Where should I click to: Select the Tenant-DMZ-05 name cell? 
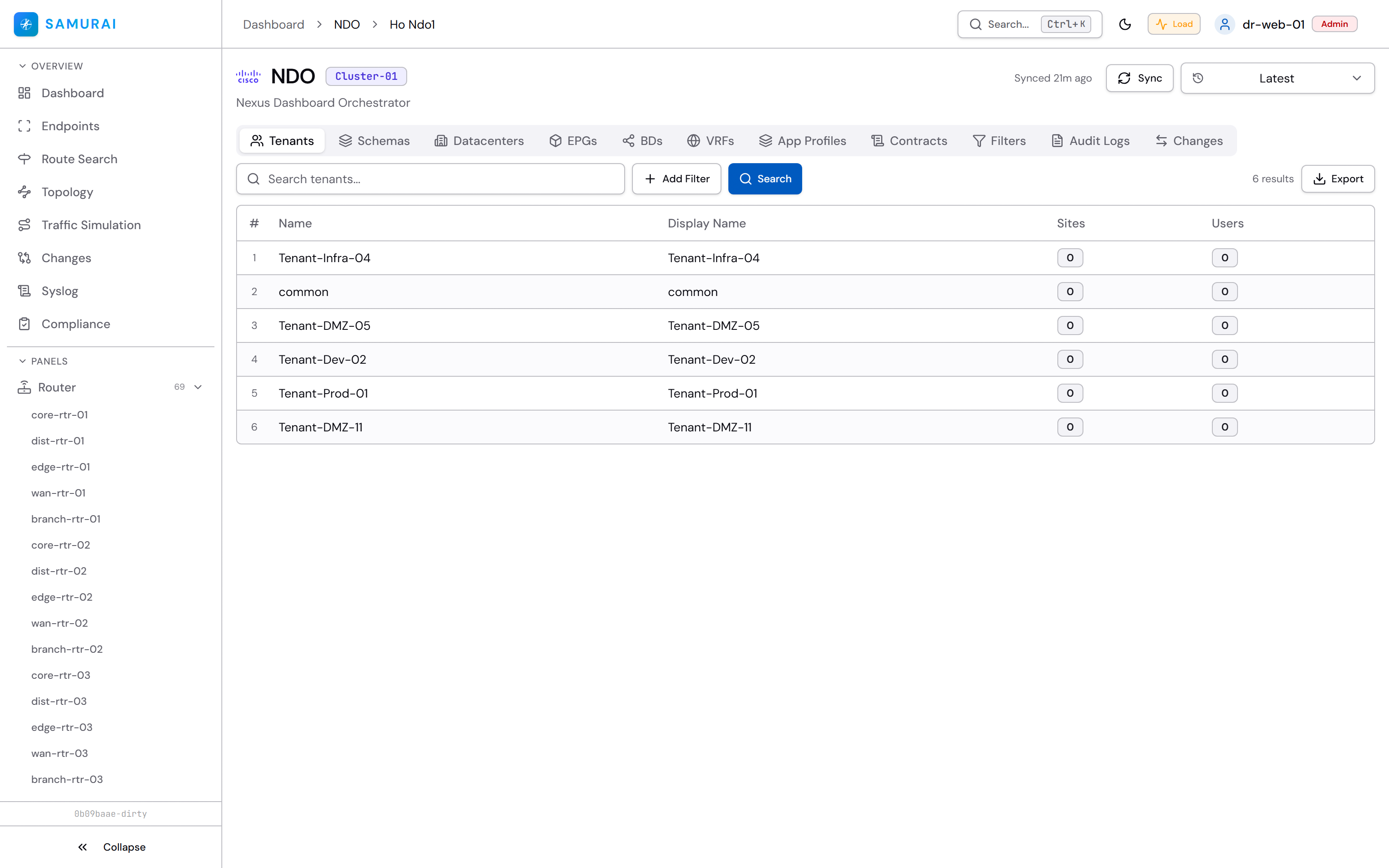(324, 325)
